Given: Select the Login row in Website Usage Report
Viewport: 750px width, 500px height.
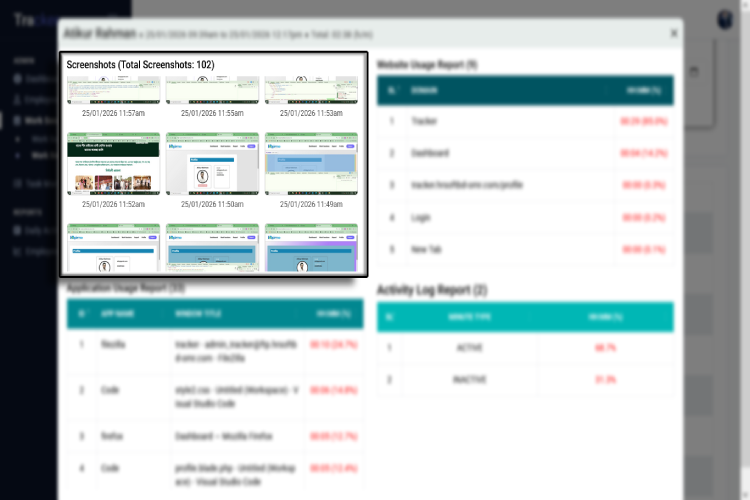Looking at the screenshot, I should click(x=524, y=217).
